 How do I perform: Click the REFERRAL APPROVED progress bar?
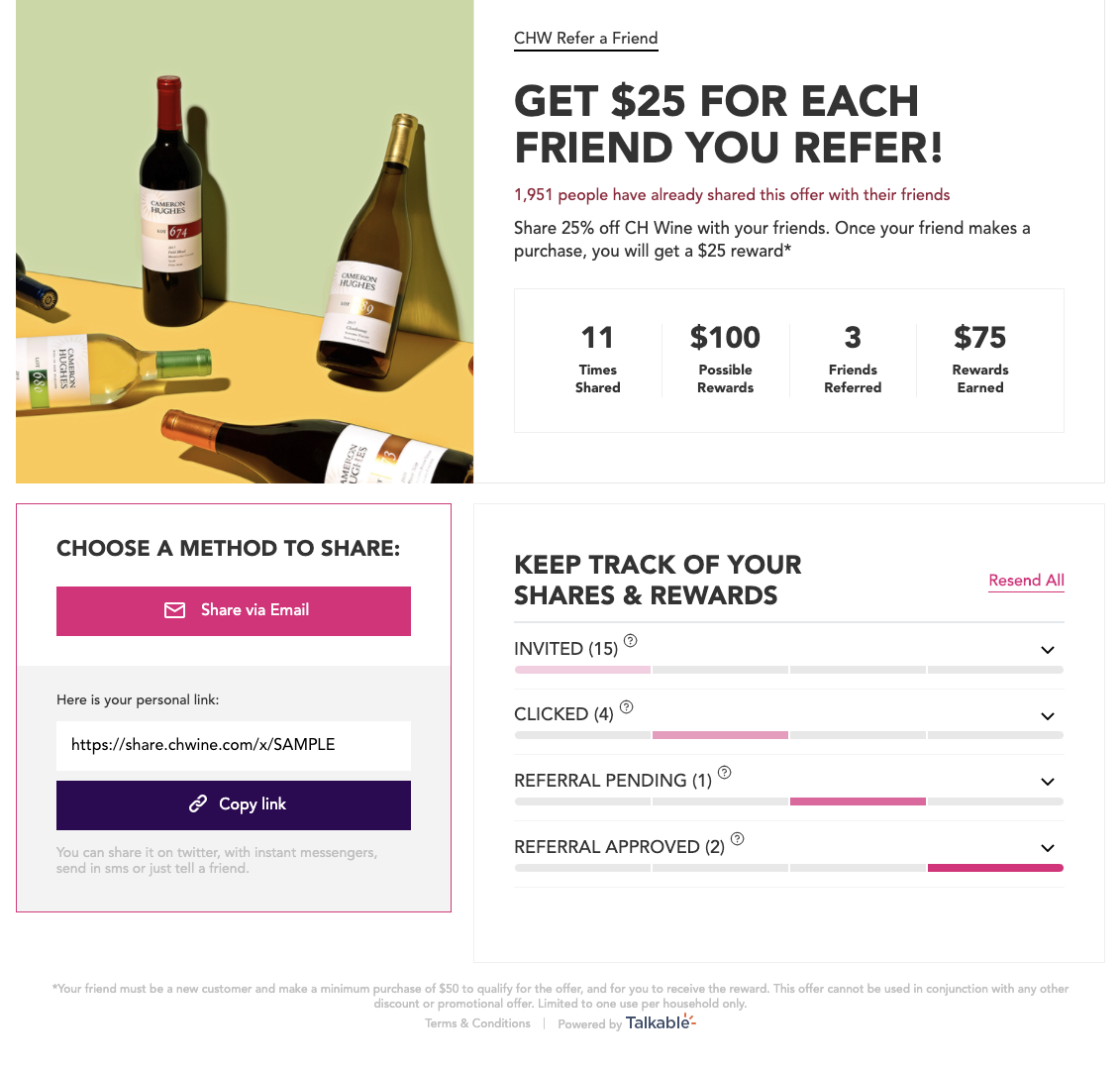(x=789, y=868)
